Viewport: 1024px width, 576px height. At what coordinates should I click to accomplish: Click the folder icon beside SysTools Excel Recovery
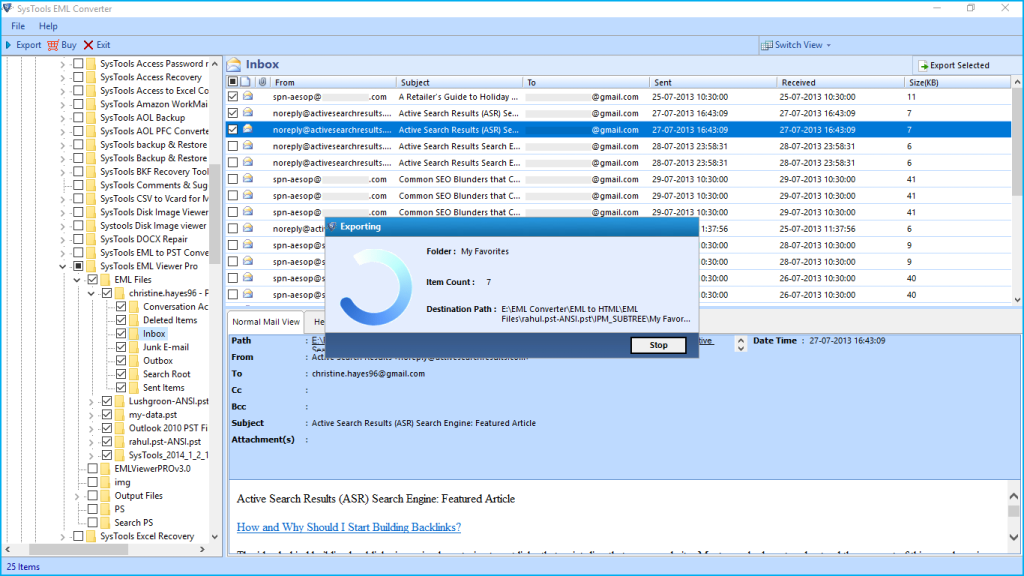pyautogui.click(x=91, y=536)
